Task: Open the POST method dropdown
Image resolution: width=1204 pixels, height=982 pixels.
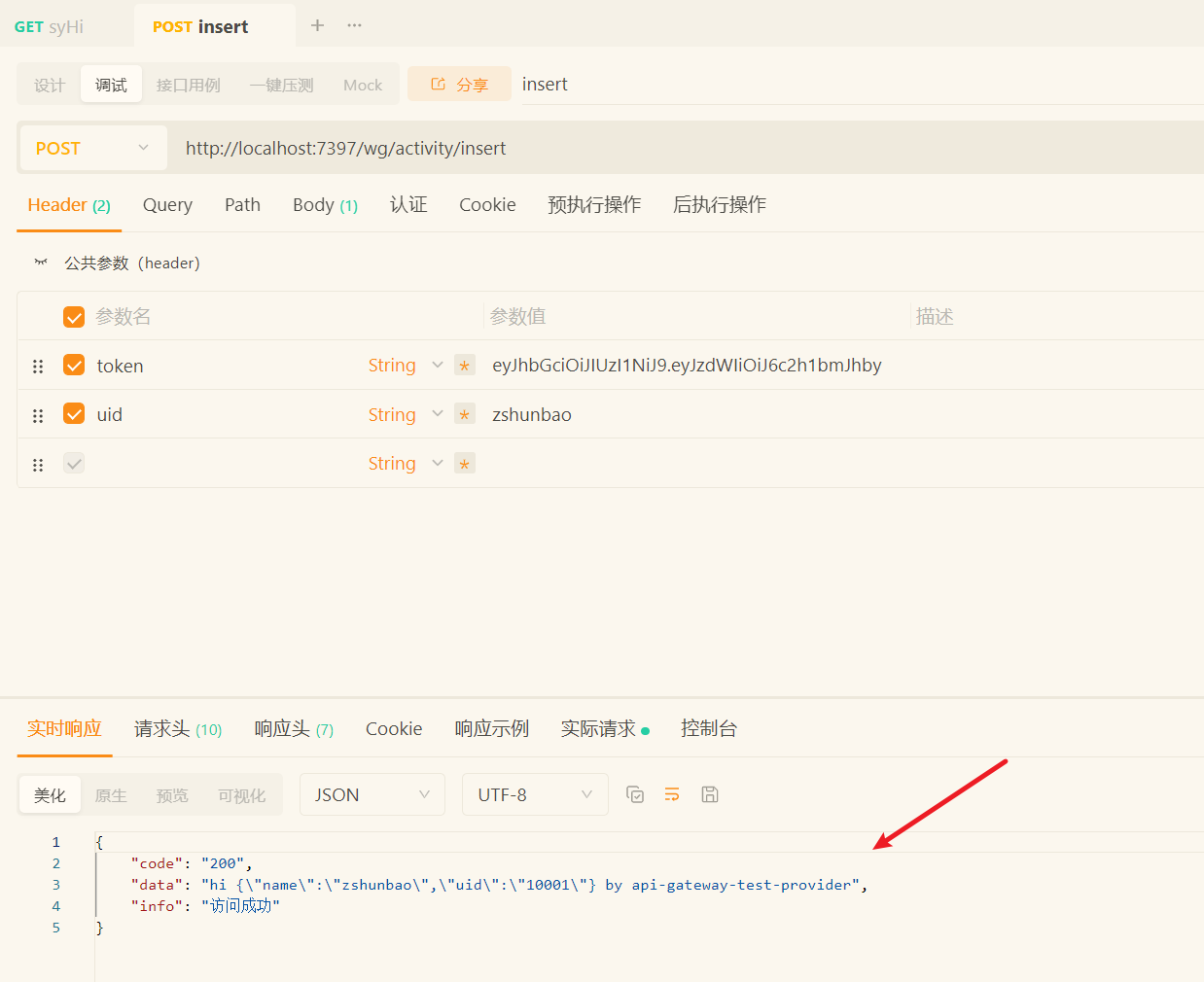Action: click(x=92, y=148)
